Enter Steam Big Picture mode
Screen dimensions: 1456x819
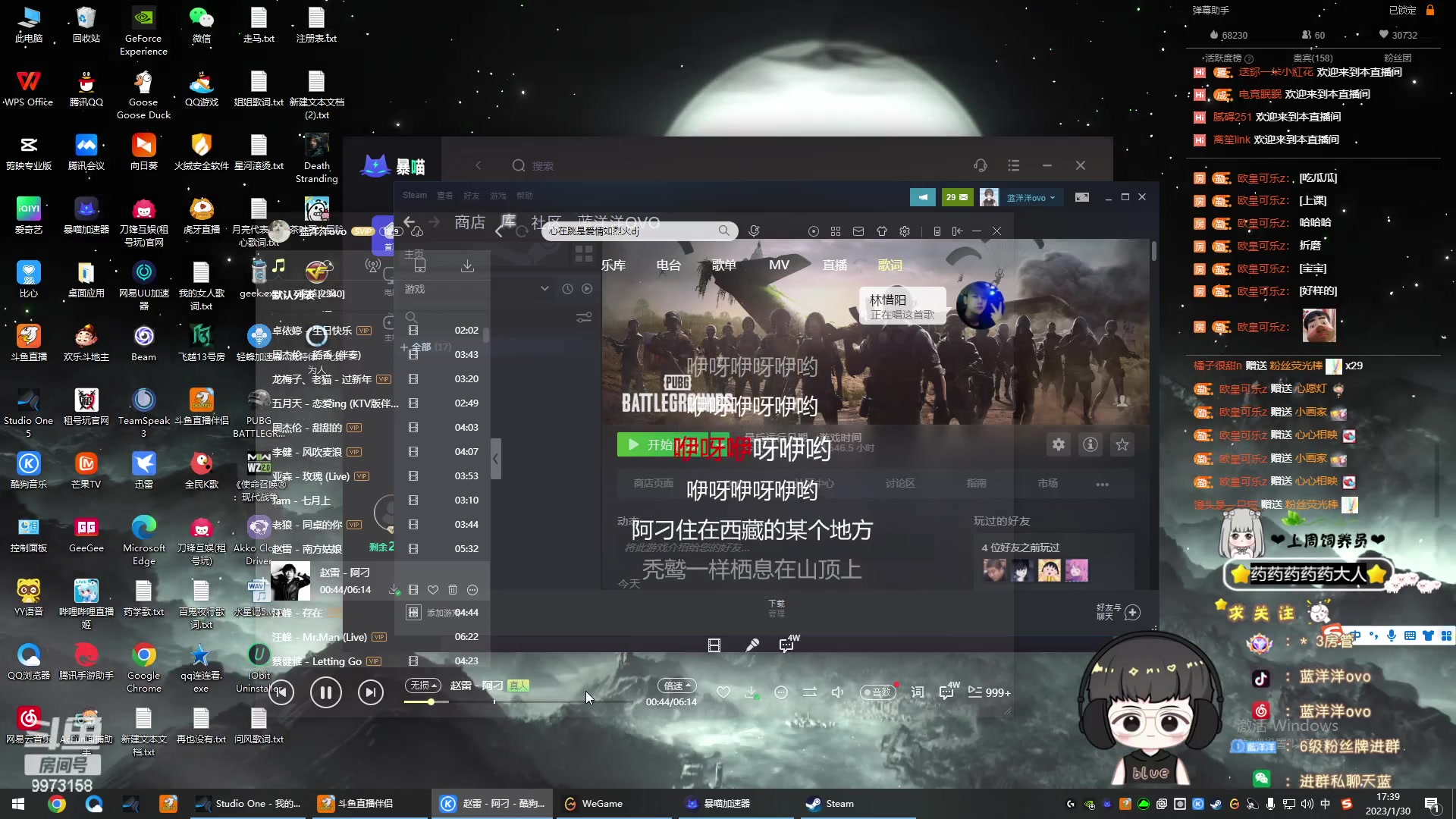[1082, 197]
